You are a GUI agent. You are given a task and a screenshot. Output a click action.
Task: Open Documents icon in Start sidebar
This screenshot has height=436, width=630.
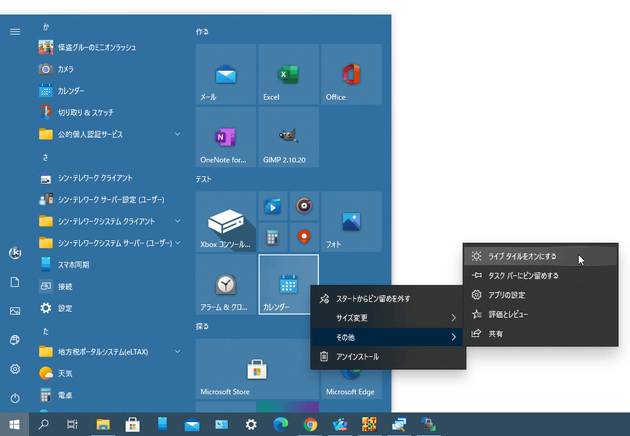[15, 282]
